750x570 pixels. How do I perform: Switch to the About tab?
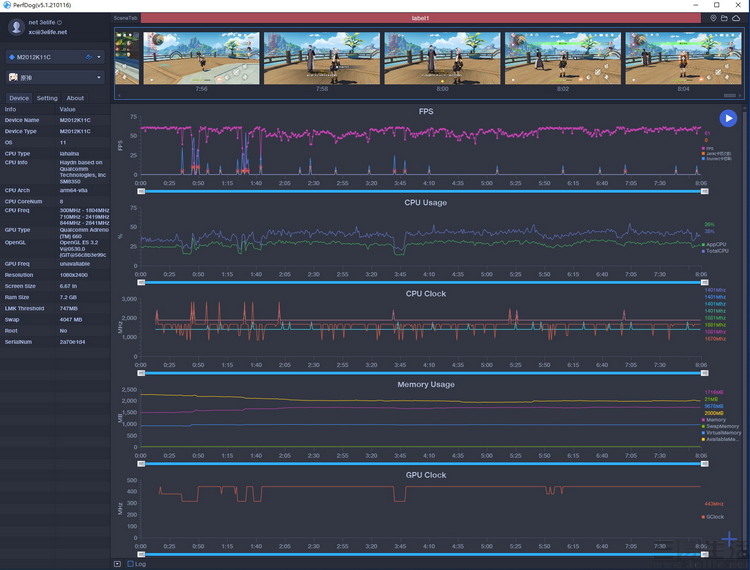[x=75, y=98]
